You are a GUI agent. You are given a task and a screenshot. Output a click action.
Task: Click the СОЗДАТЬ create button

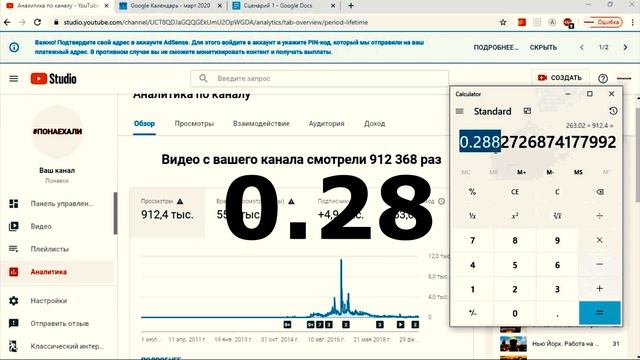(560, 78)
